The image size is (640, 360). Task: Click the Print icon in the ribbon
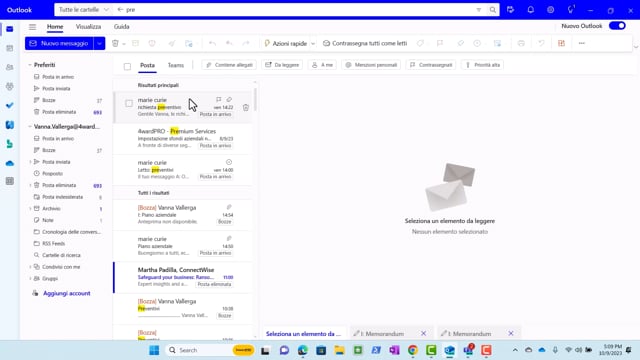point(521,43)
